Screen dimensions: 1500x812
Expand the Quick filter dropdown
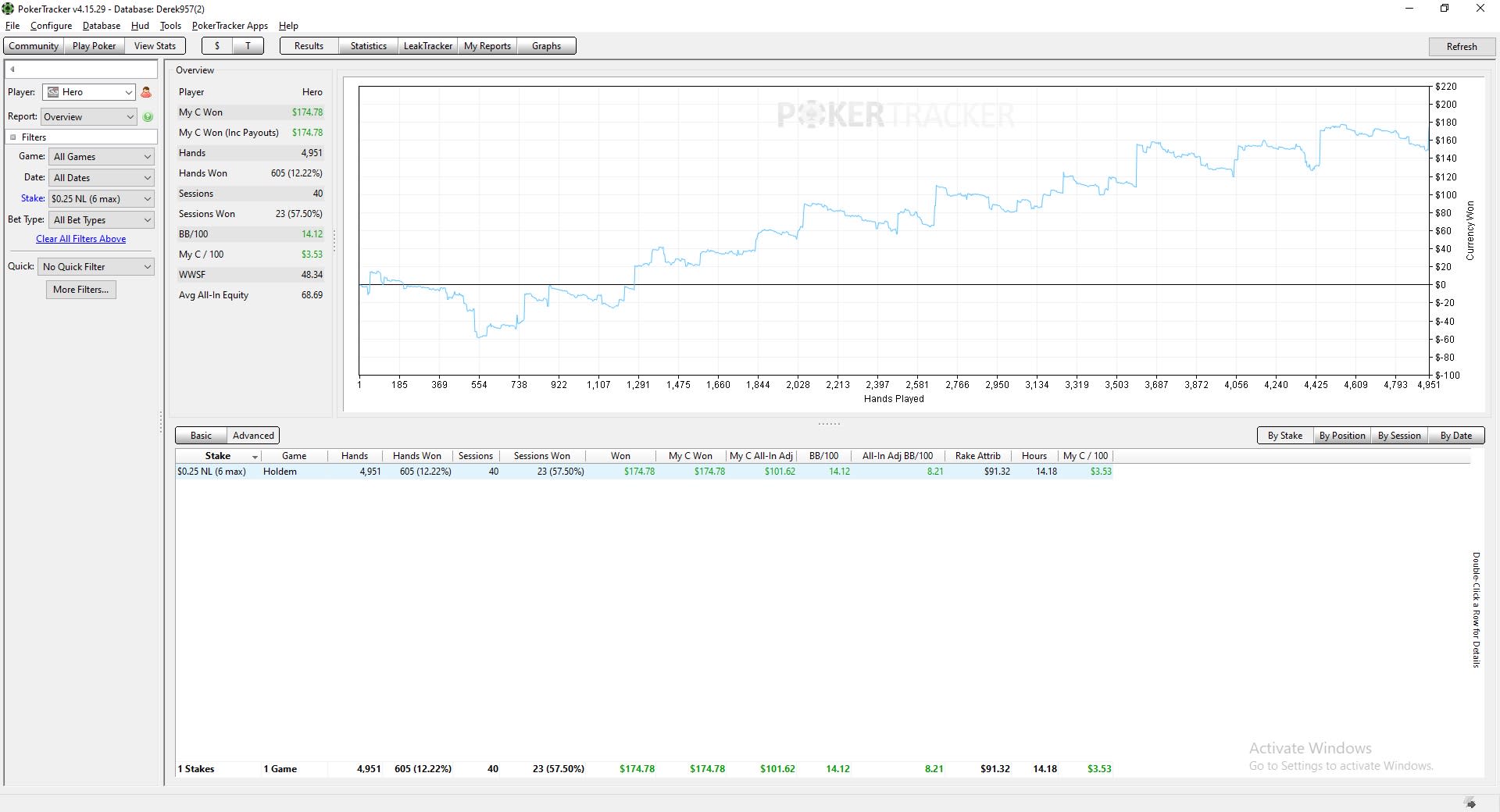96,267
